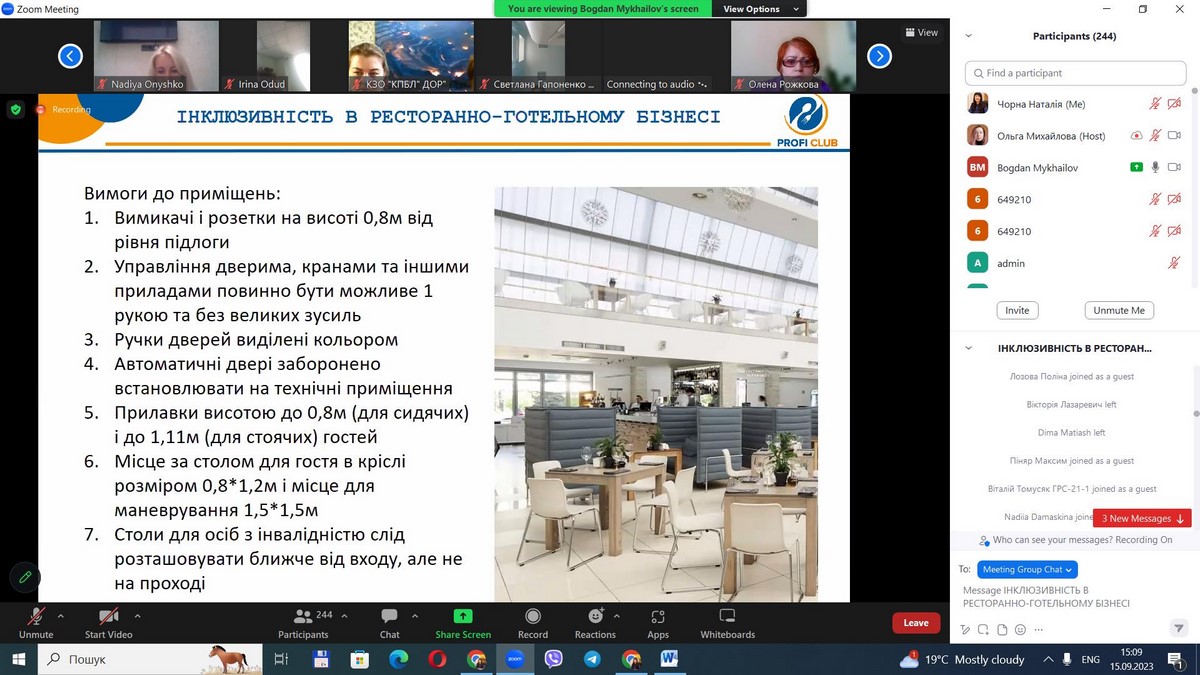Click the send message arrow icon
The image size is (1200, 675).
pyautogui.click(x=1178, y=629)
